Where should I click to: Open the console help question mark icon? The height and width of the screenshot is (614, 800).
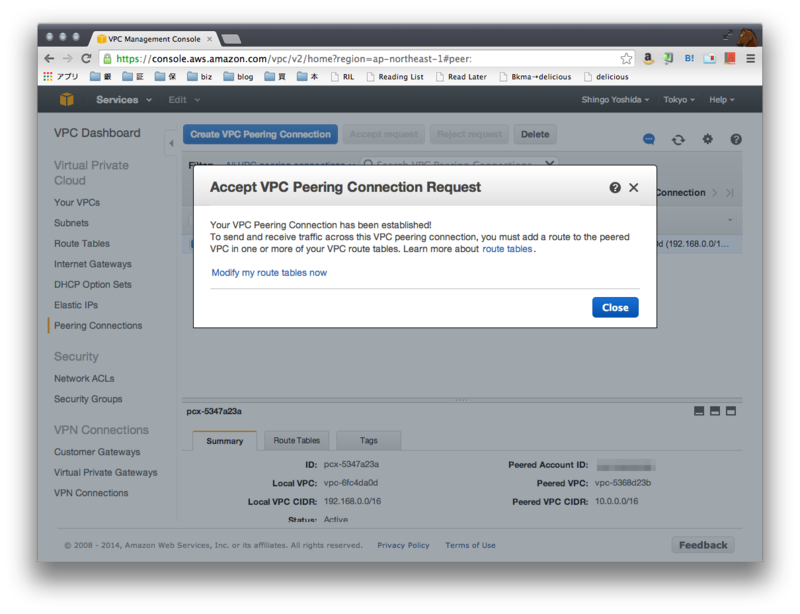[x=736, y=139]
